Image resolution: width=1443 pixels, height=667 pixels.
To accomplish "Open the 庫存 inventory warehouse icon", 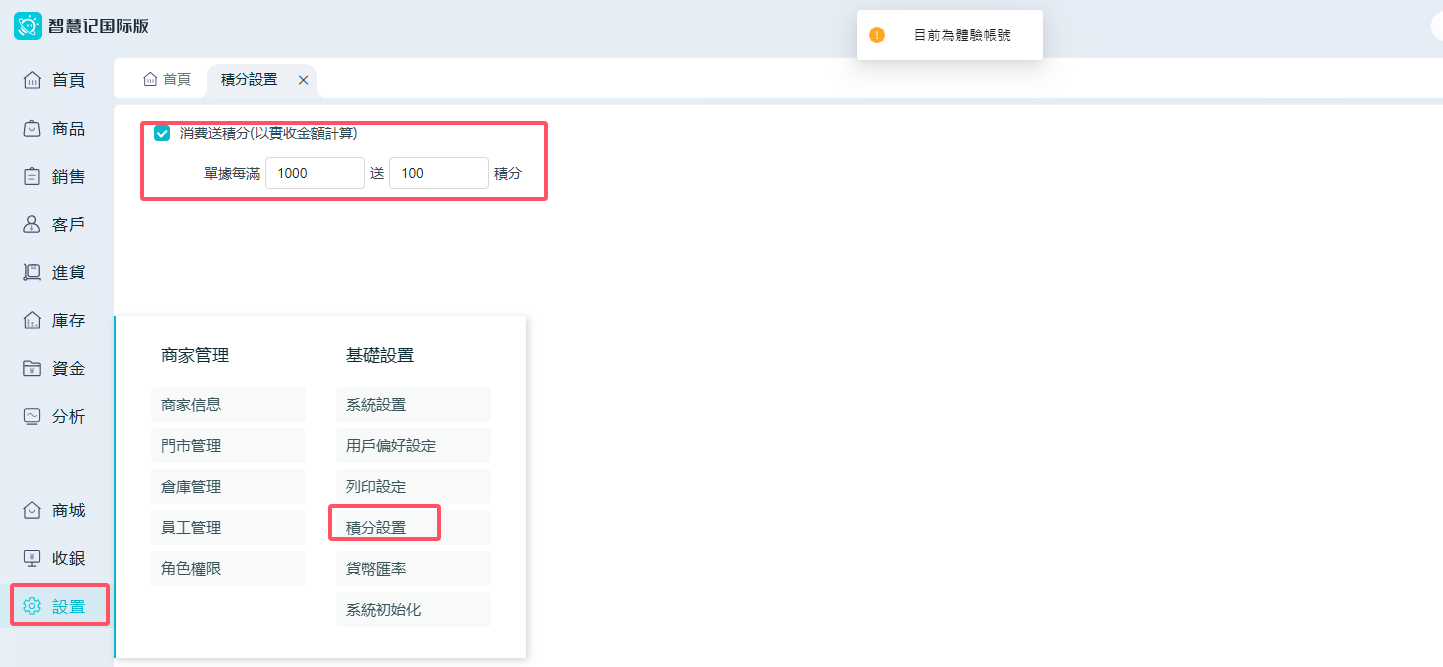I will click(x=32, y=320).
